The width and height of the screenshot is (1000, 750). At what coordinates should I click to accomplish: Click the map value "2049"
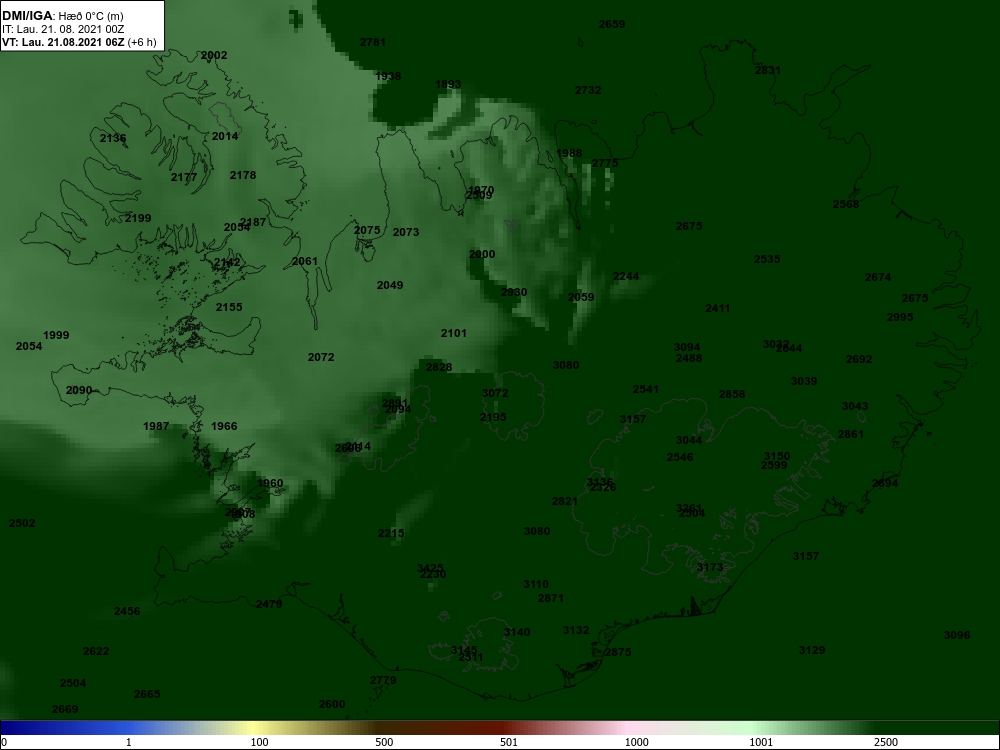click(389, 285)
